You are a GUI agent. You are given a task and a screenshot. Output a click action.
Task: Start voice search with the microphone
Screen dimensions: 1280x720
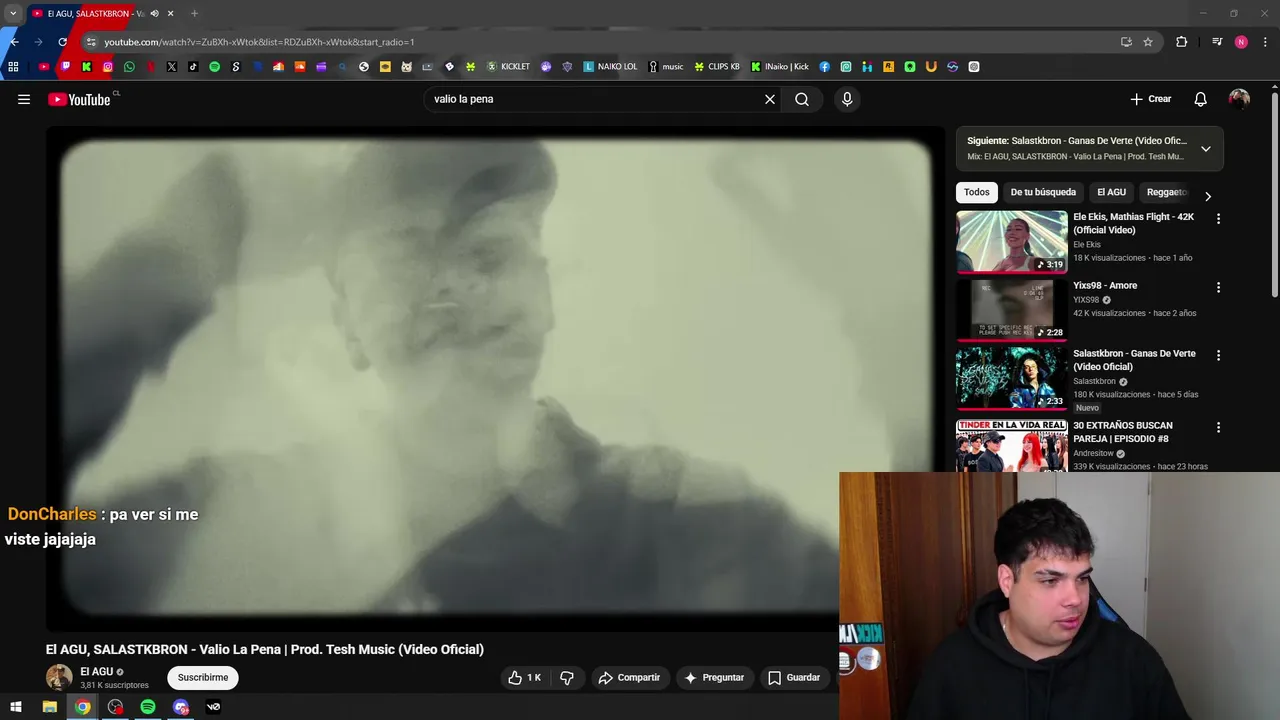point(847,99)
